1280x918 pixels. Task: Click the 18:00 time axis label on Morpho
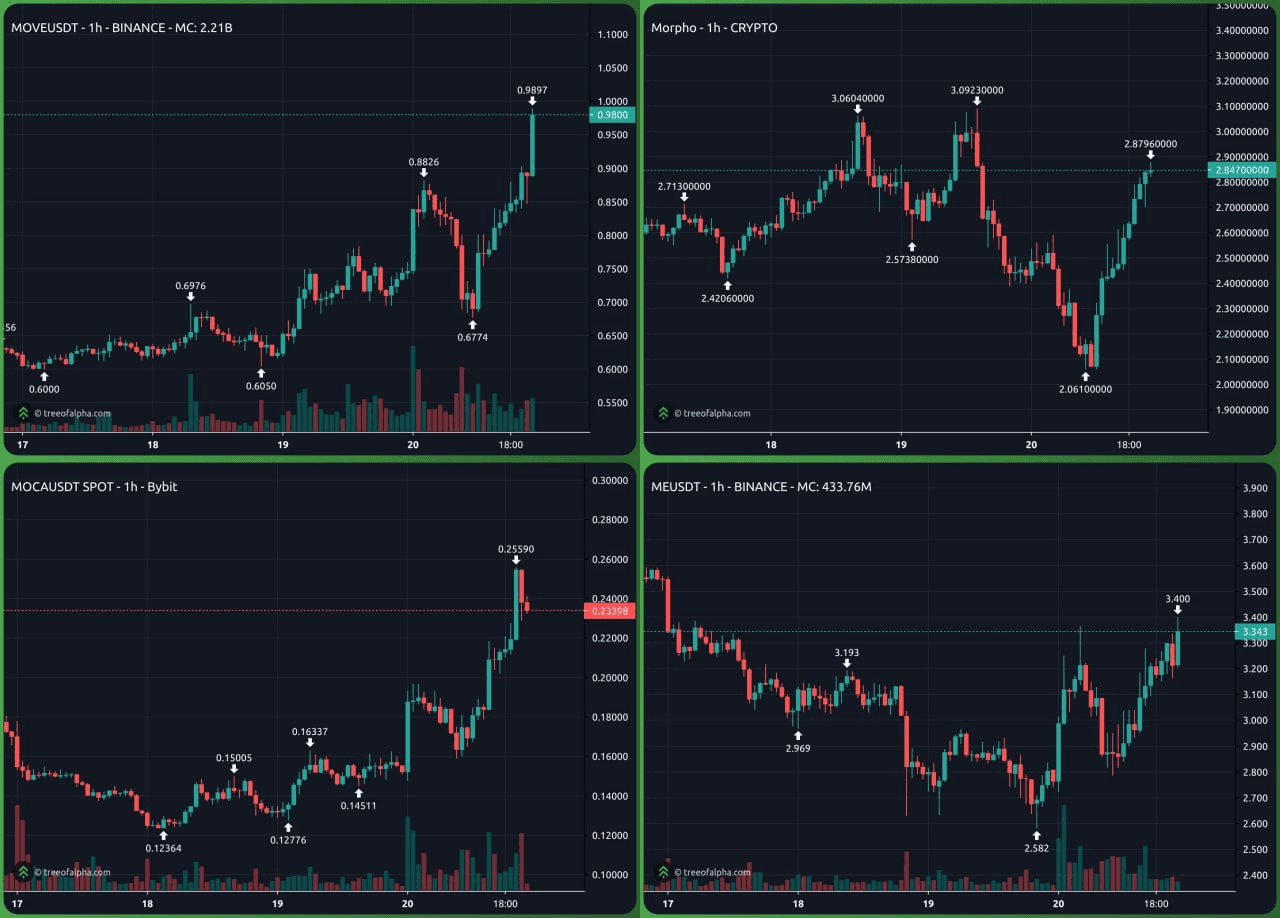pos(1128,445)
